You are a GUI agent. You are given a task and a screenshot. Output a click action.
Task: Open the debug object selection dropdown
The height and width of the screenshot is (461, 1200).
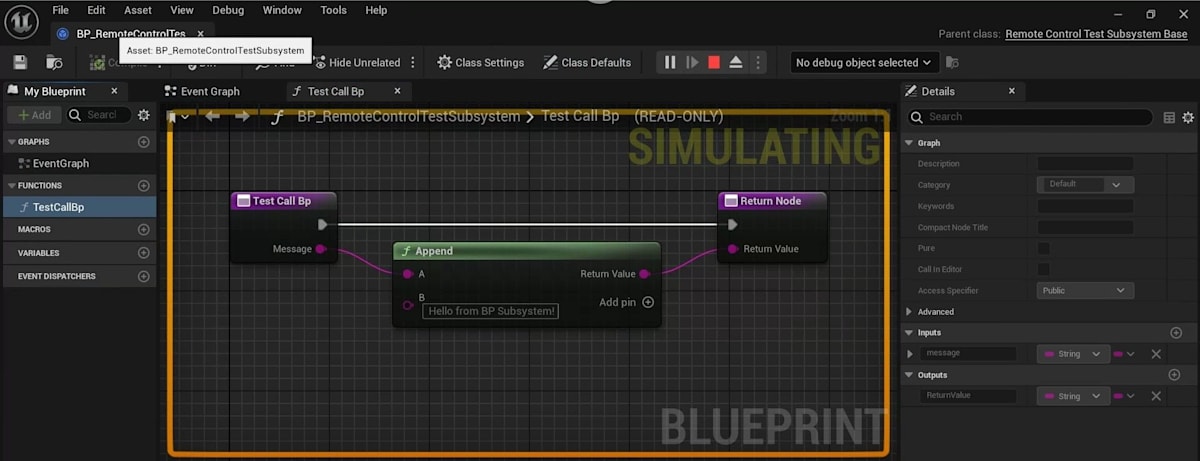(x=863, y=62)
